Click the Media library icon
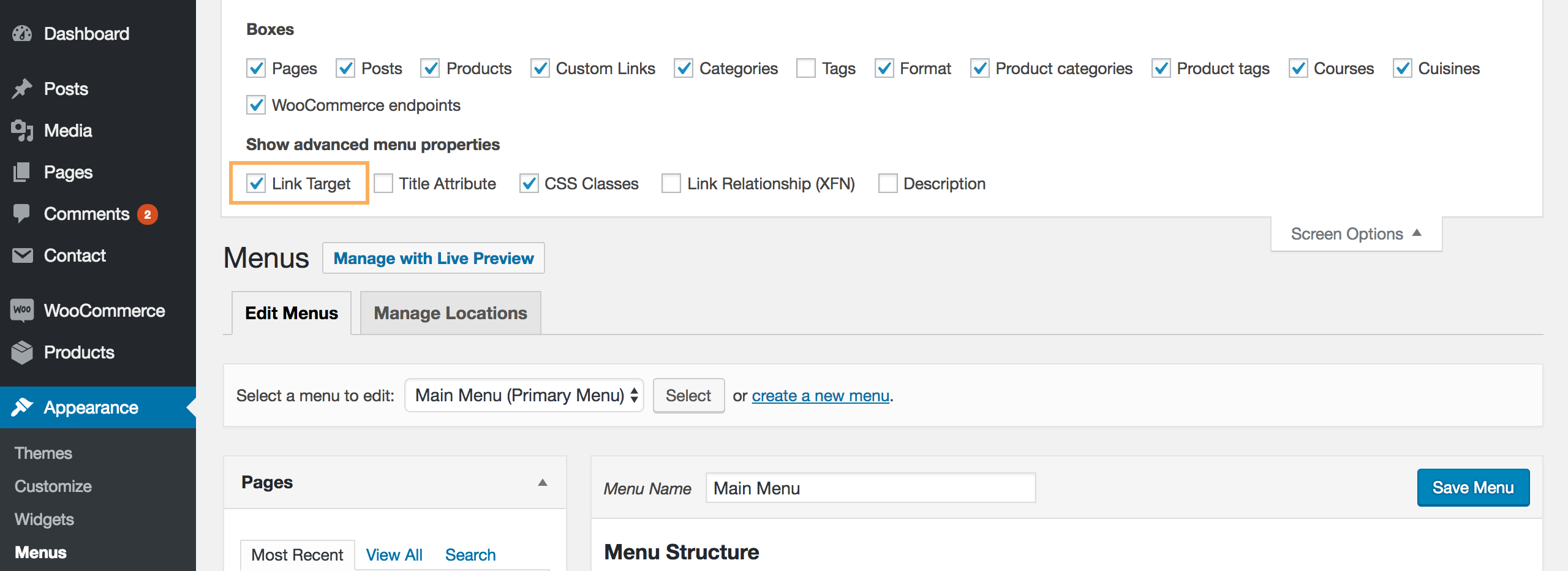This screenshot has width=1568, height=571. (22, 130)
